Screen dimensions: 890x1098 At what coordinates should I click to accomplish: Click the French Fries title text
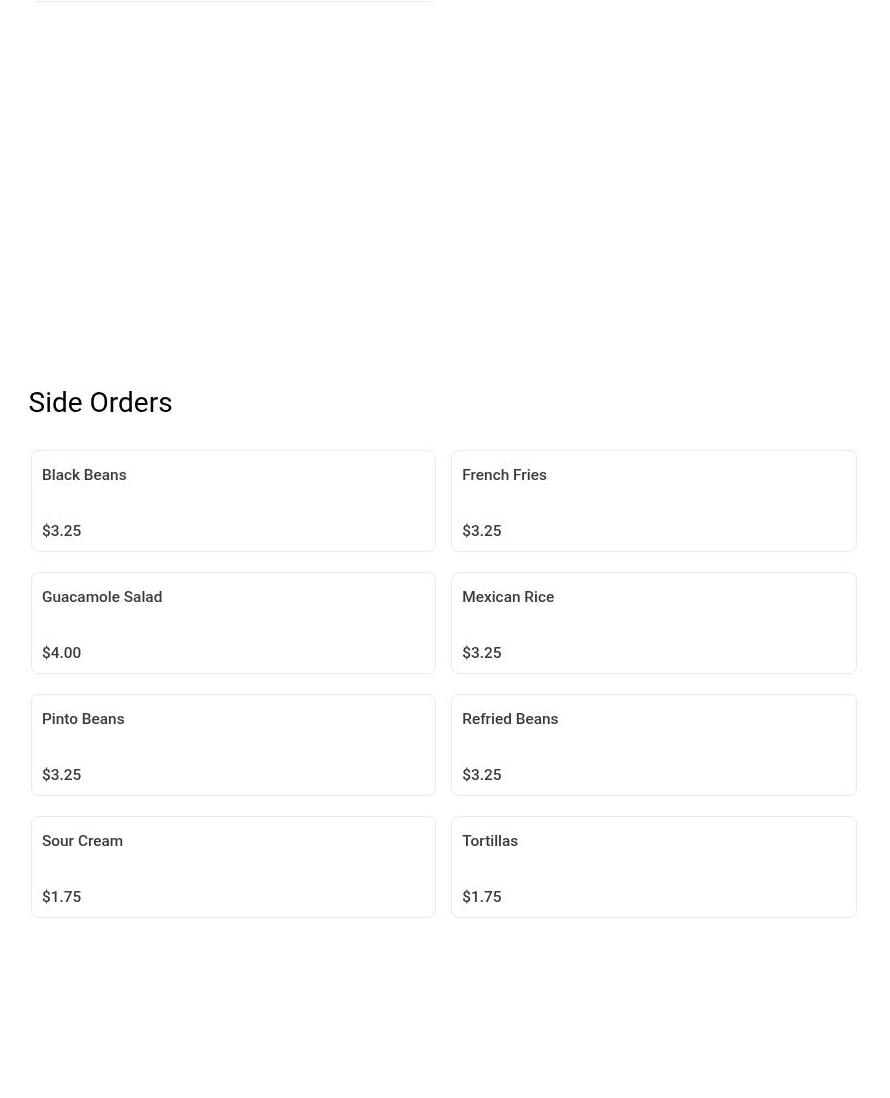coord(504,475)
